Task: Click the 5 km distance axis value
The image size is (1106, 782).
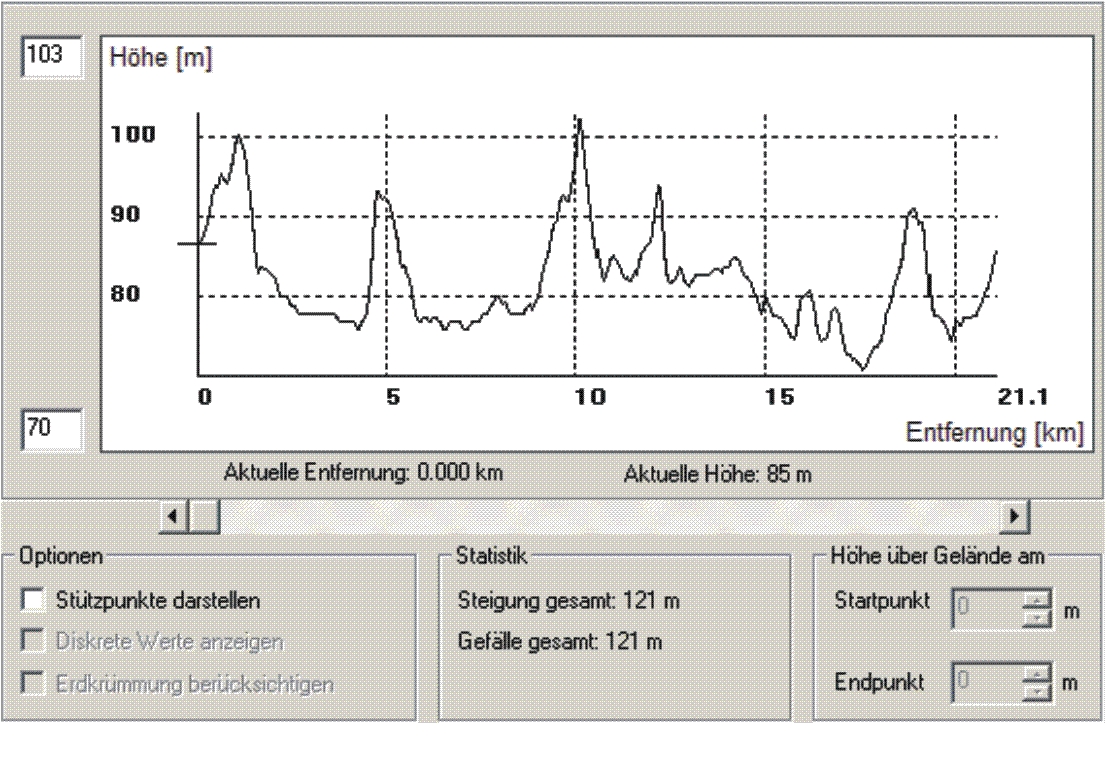Action: [393, 397]
